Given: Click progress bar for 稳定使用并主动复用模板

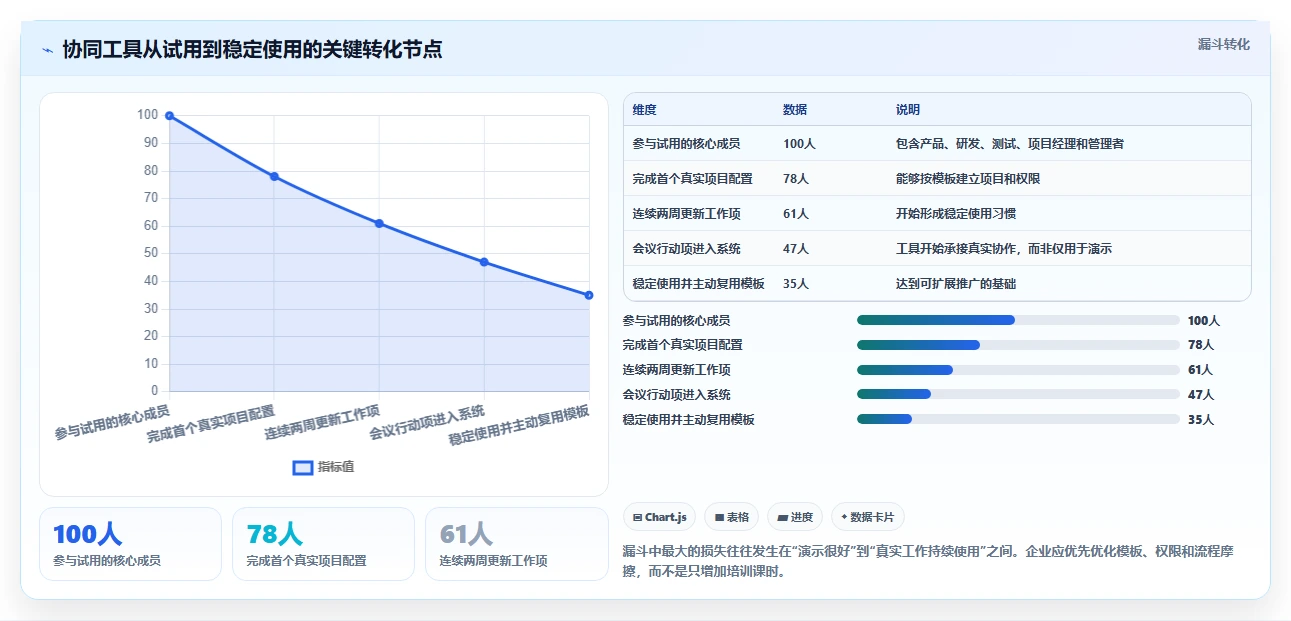Looking at the screenshot, I should [x=1018, y=419].
